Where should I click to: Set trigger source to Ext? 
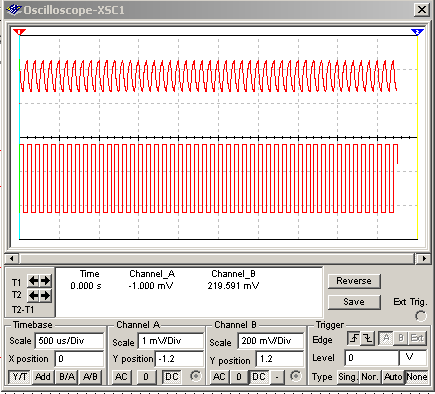pos(417,338)
